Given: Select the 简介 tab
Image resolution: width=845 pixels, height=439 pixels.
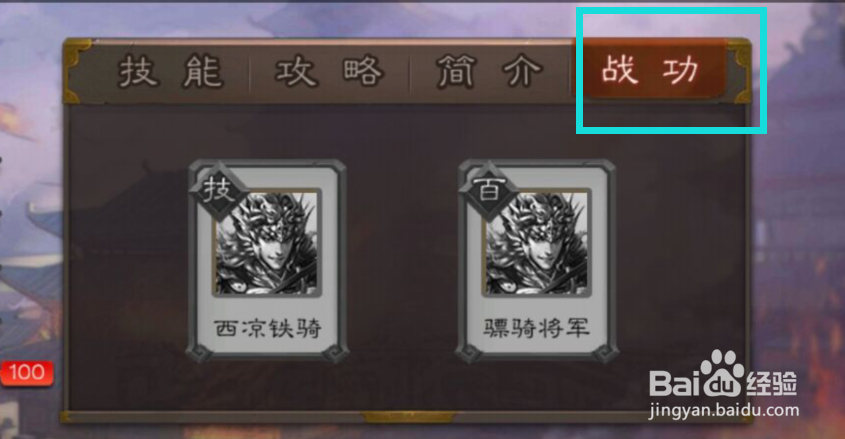Looking at the screenshot, I should coord(489,72).
